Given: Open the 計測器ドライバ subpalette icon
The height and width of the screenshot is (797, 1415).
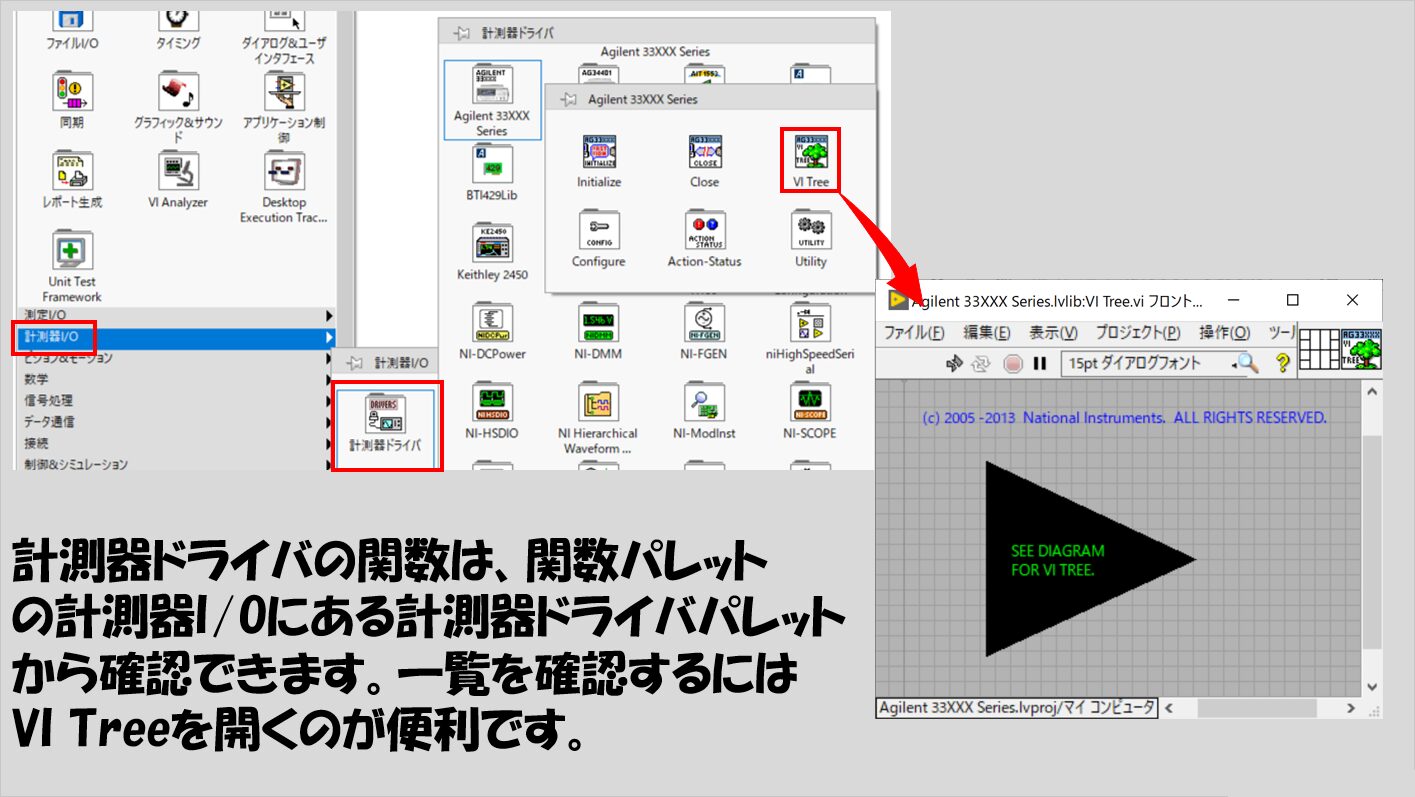Looking at the screenshot, I should pyautogui.click(x=385, y=414).
